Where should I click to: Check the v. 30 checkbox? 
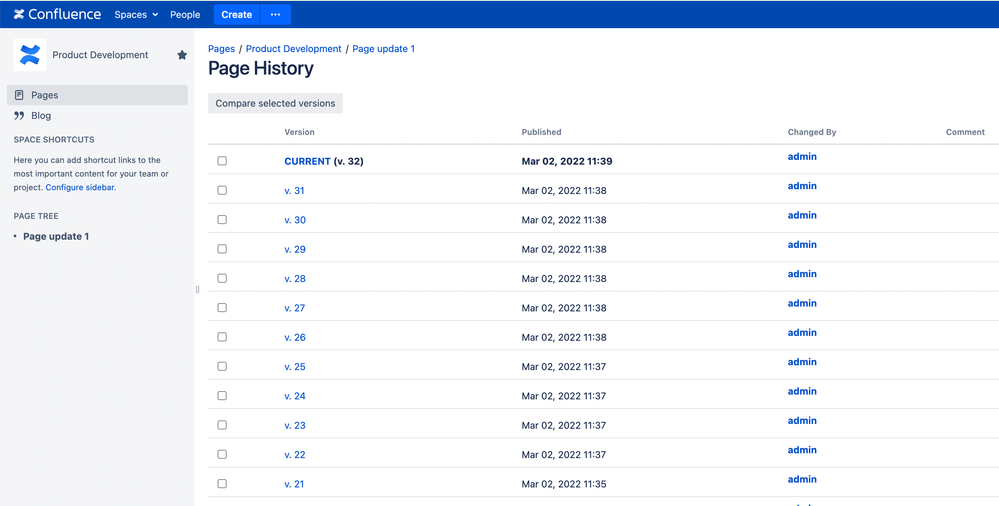pyautogui.click(x=222, y=220)
